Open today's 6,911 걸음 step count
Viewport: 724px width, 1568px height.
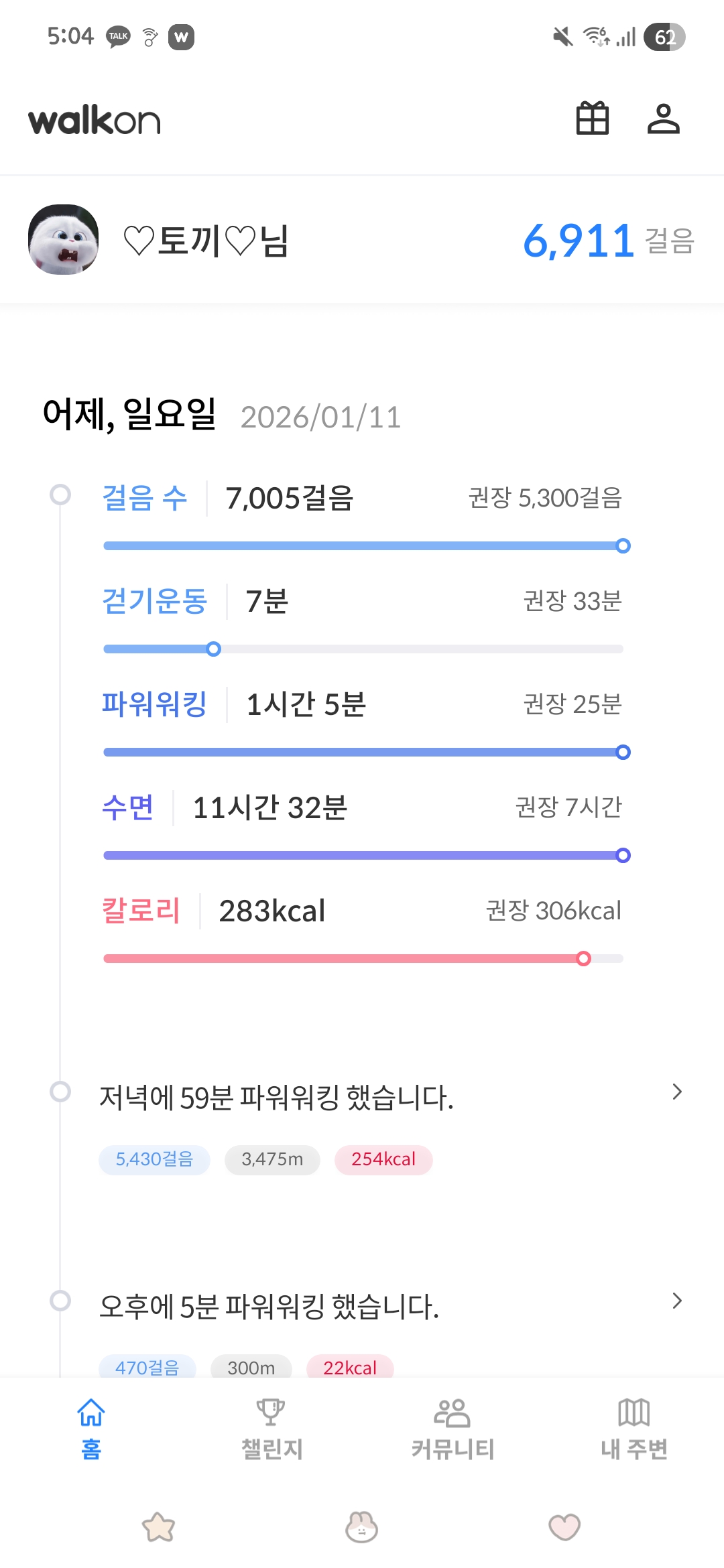(x=607, y=241)
